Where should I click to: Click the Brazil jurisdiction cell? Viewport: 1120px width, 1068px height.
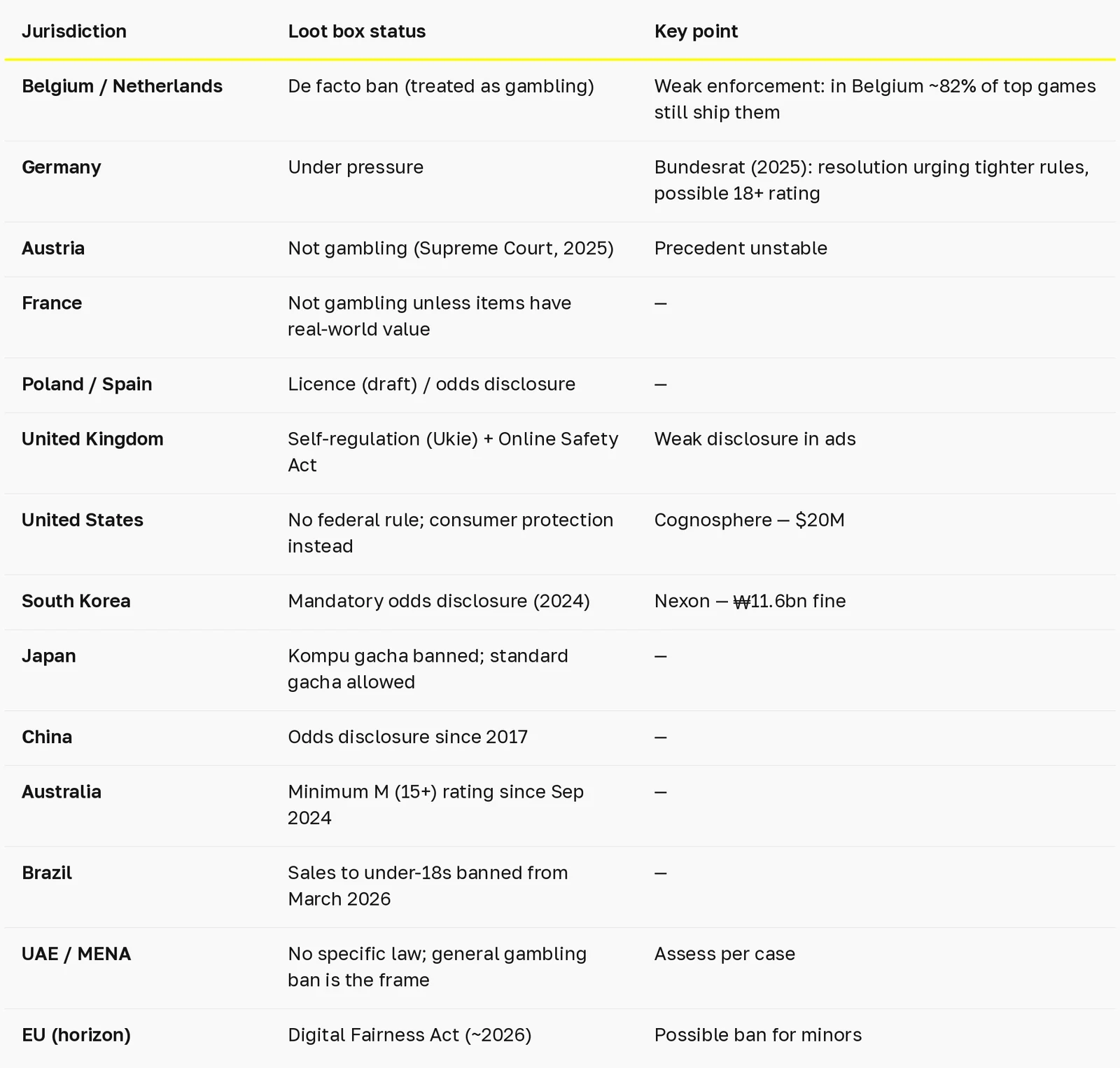pos(47,873)
